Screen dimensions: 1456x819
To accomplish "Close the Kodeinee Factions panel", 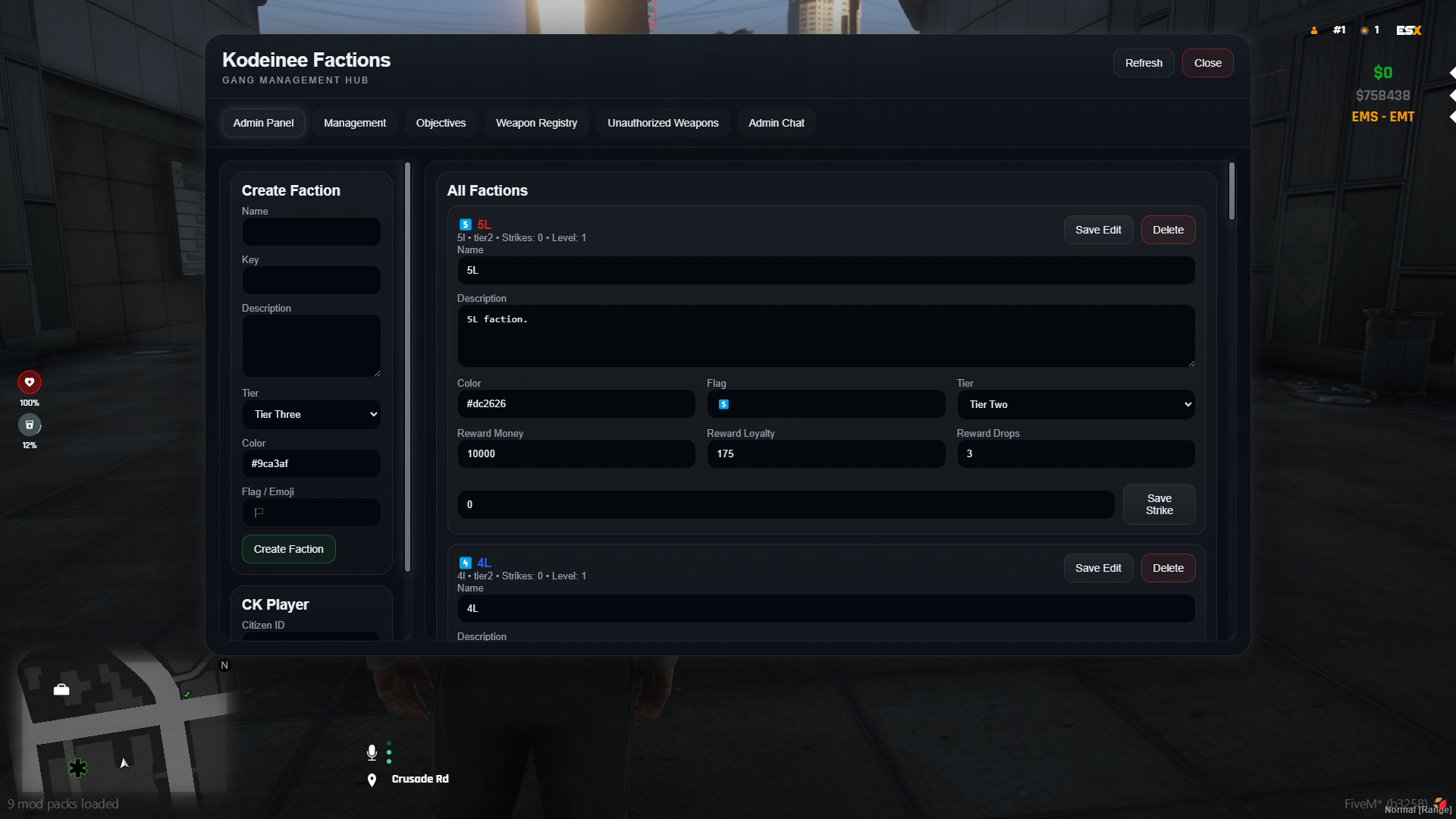I will [1208, 63].
